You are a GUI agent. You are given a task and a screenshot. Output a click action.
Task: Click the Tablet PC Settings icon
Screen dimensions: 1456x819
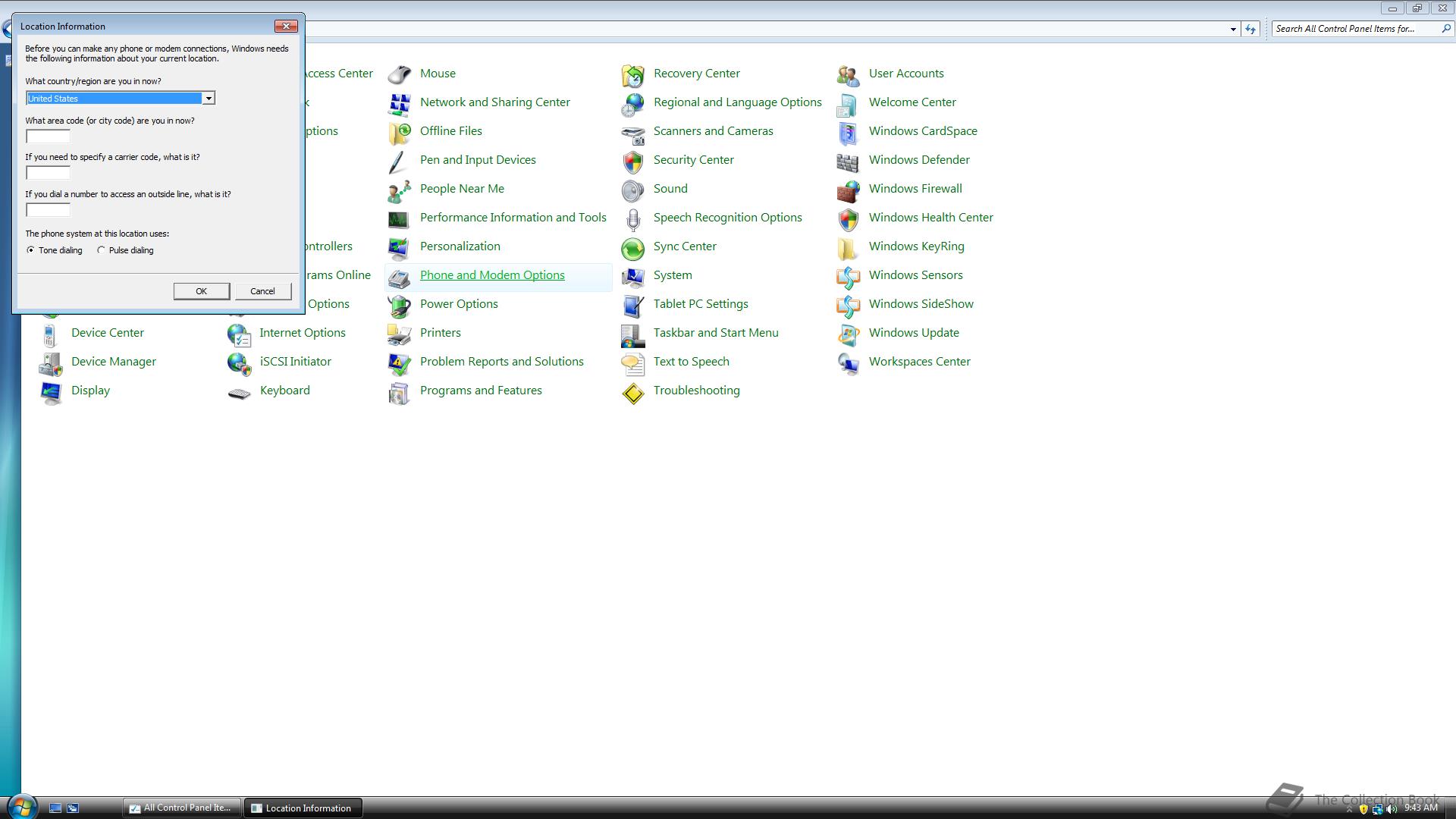[x=632, y=305]
